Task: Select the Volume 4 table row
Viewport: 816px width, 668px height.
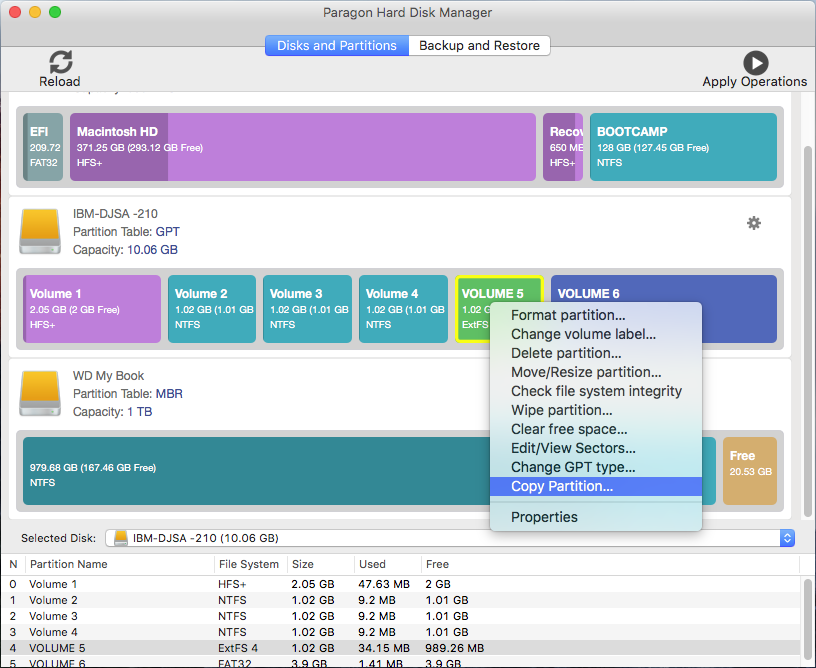Action: [401, 632]
